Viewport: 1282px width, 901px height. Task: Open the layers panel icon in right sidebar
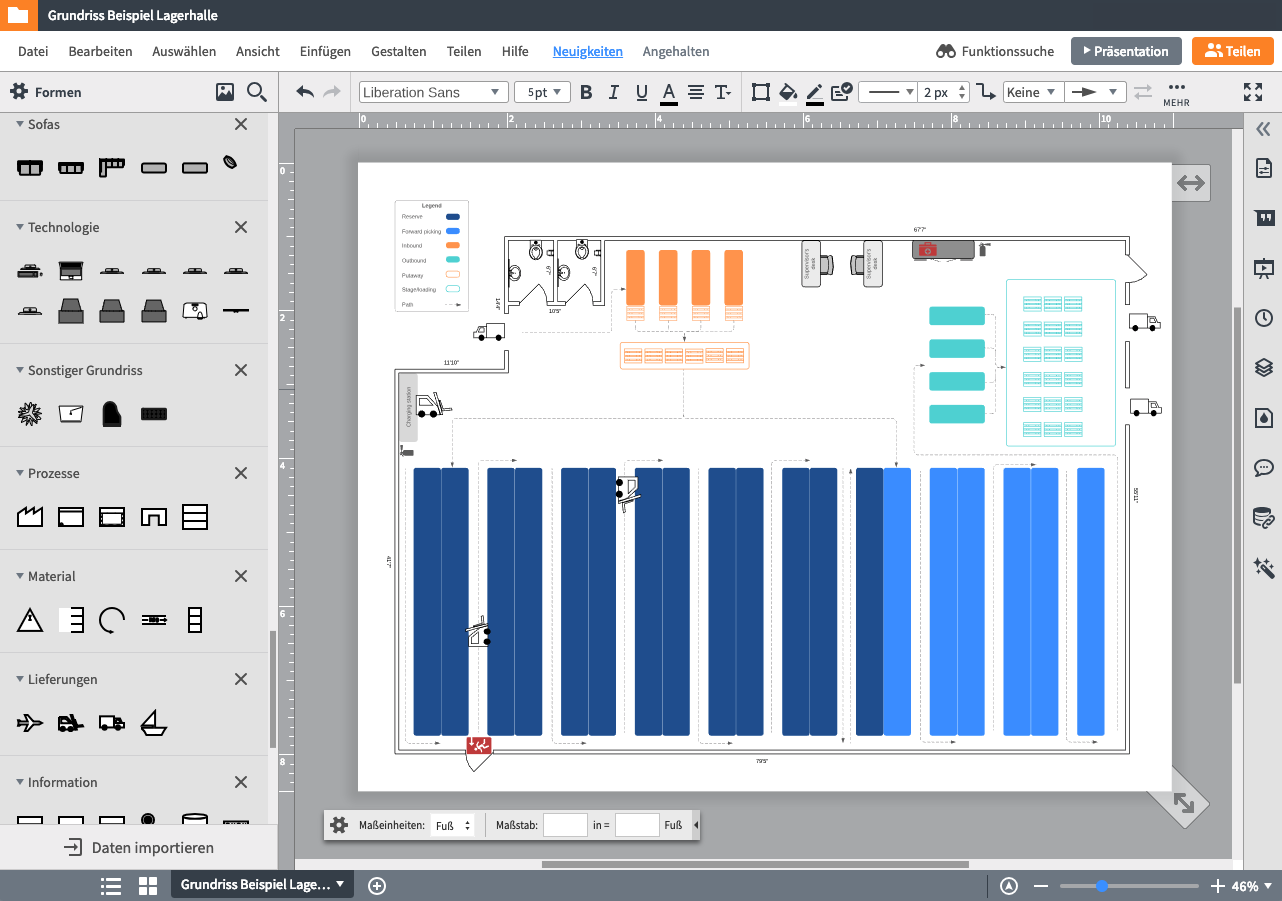pyautogui.click(x=1264, y=368)
